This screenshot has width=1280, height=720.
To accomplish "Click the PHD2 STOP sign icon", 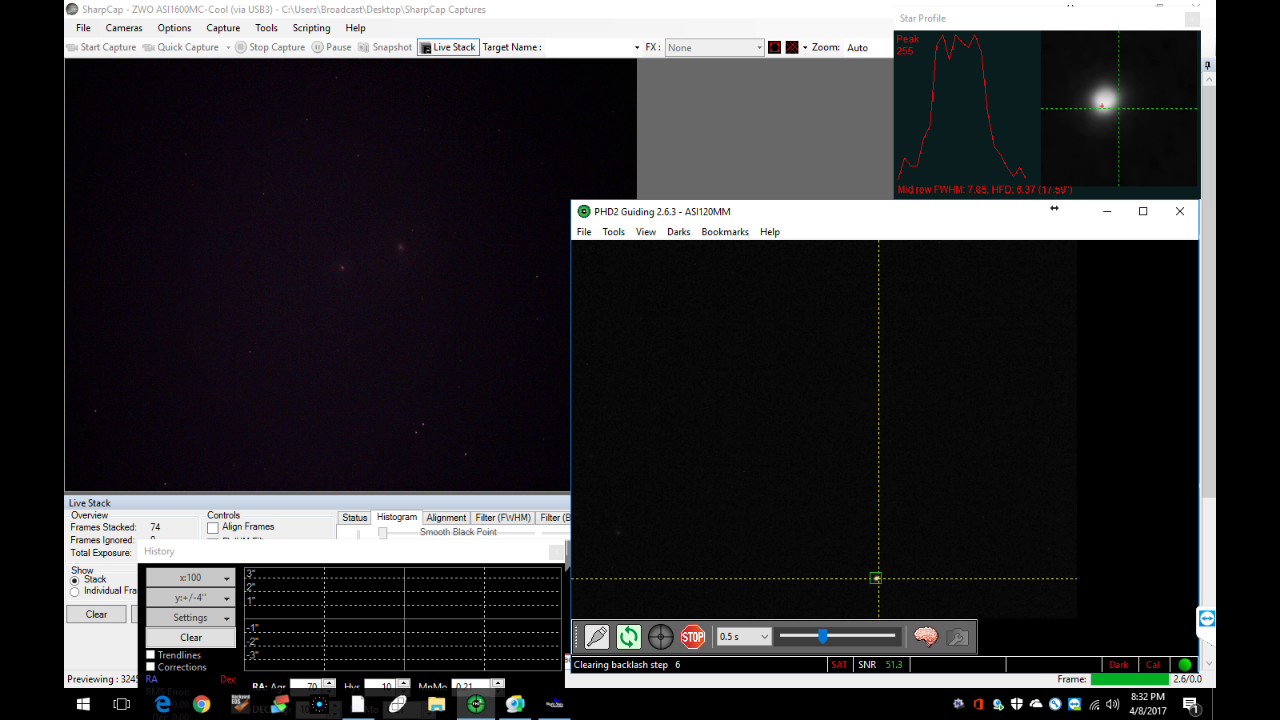I will click(693, 636).
